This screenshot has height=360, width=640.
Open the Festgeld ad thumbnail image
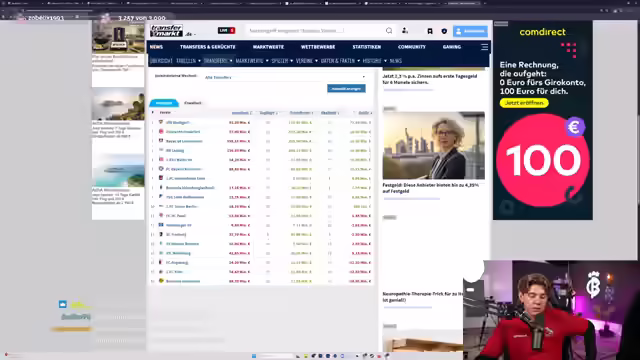click(433, 145)
